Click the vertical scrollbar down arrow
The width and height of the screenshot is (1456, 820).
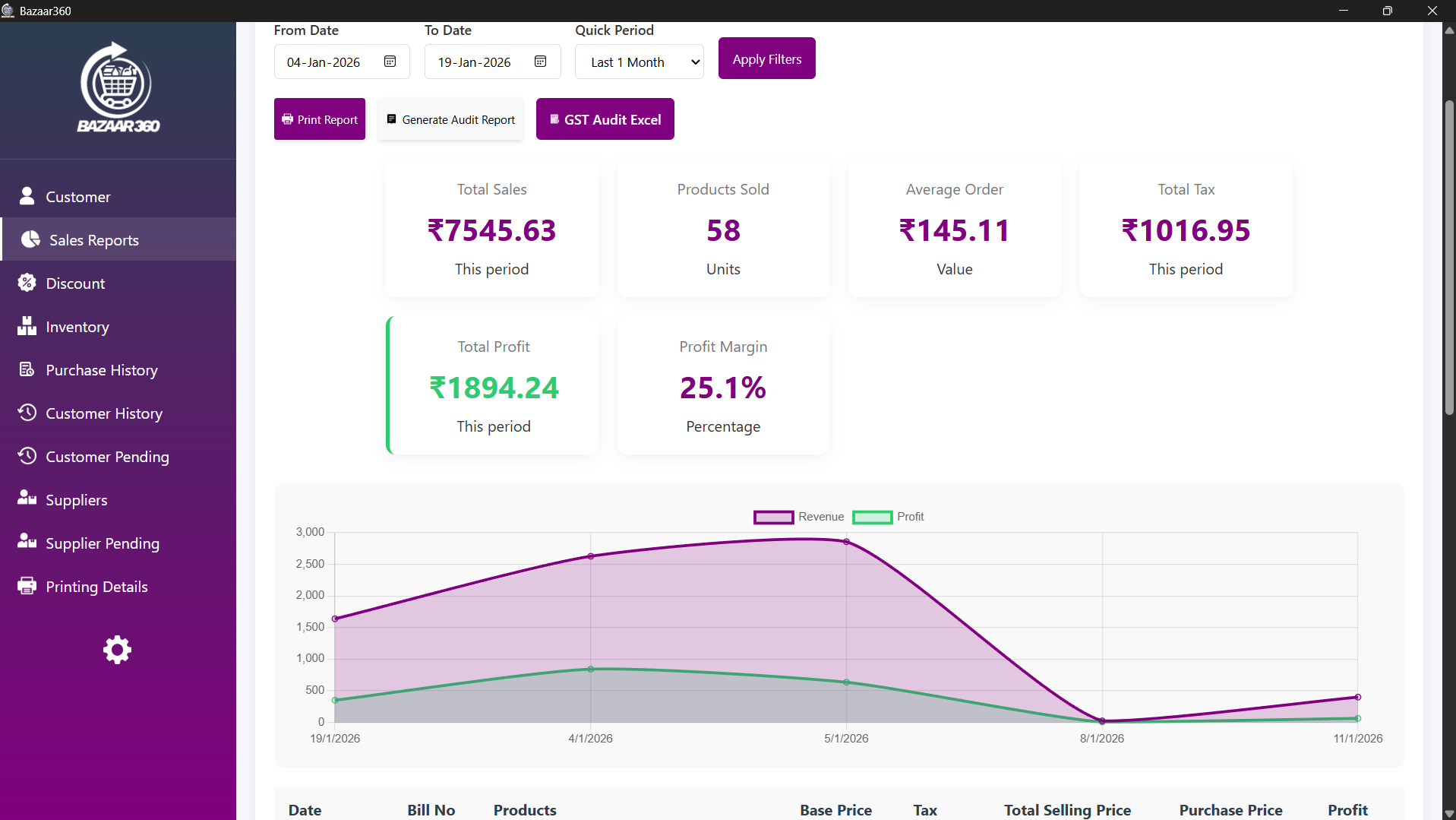(1448, 813)
